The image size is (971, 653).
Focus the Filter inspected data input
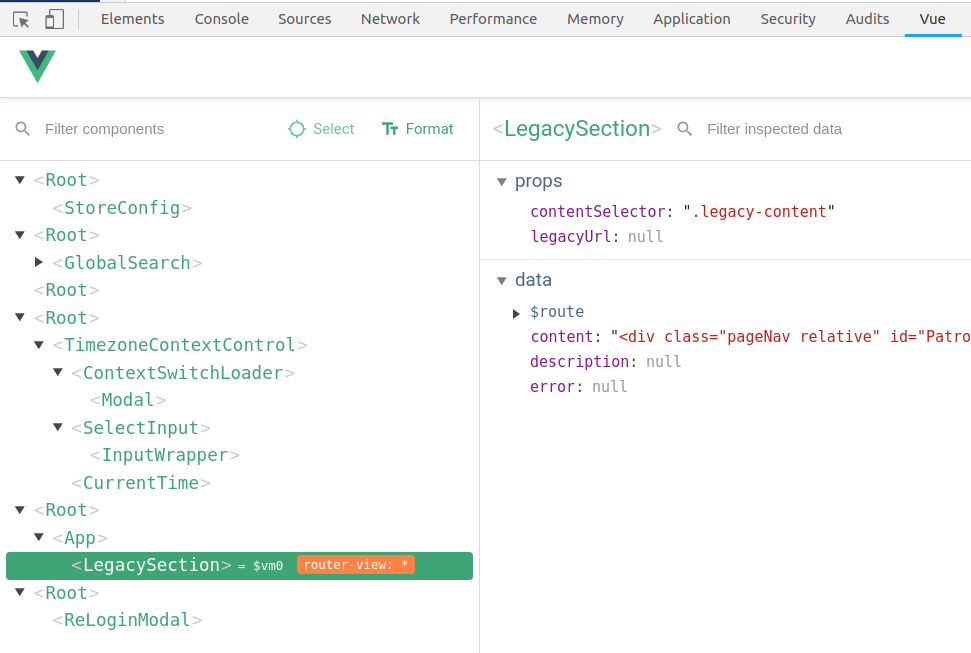[774, 129]
